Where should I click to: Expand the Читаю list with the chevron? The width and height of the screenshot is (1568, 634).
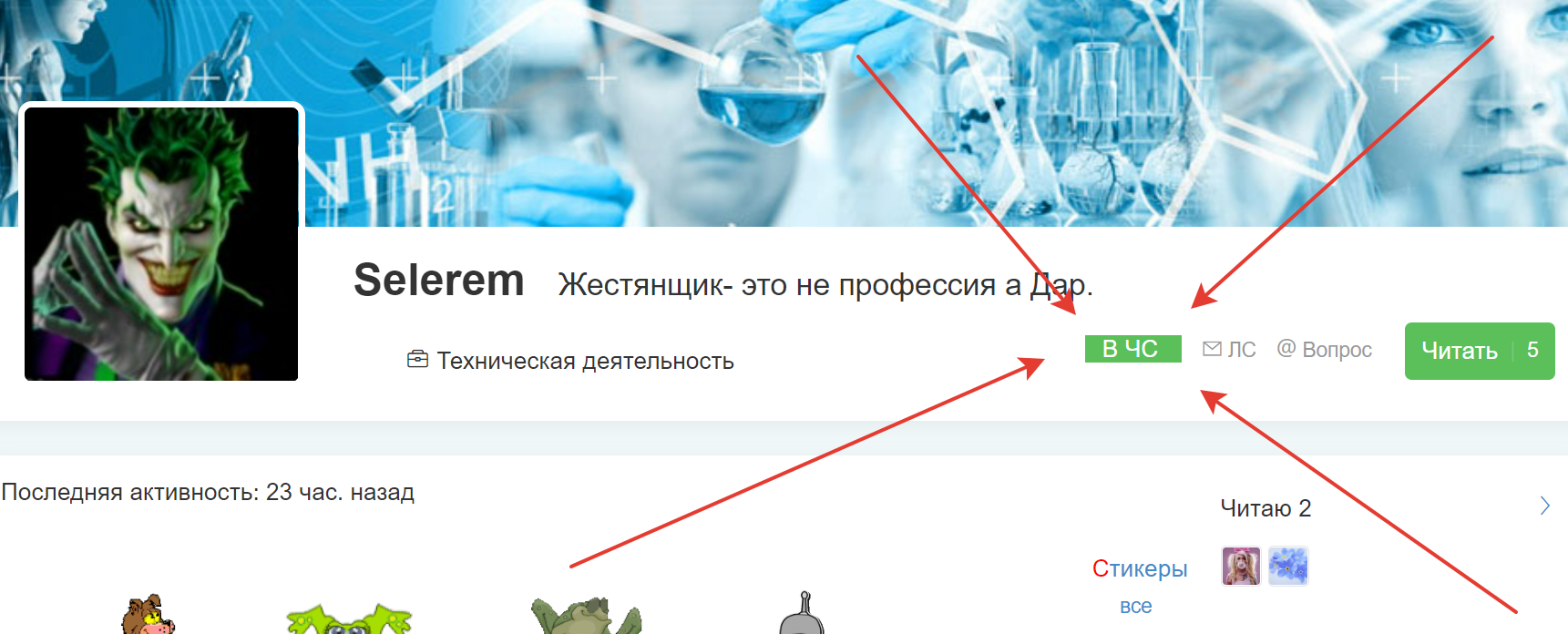1544,506
